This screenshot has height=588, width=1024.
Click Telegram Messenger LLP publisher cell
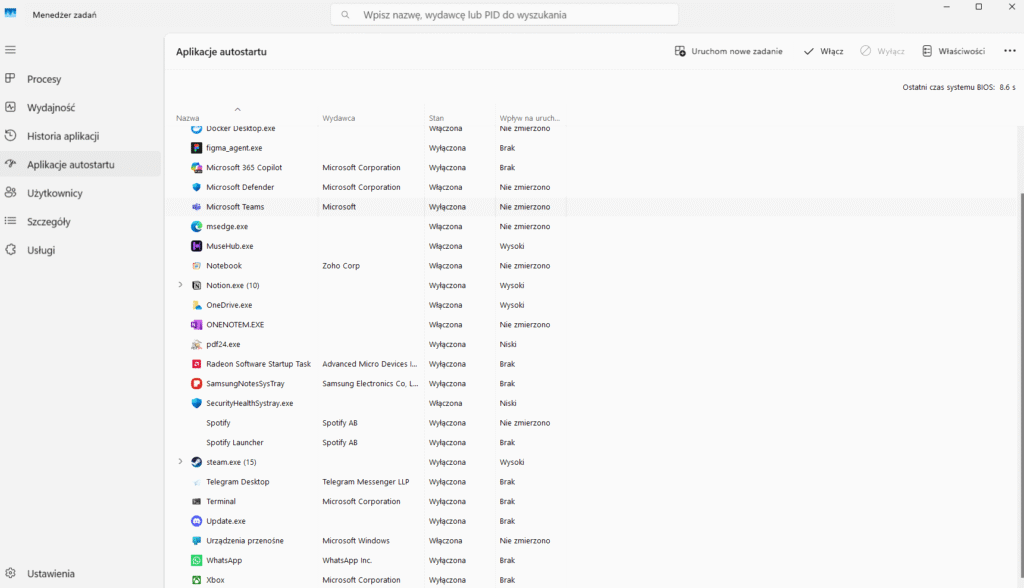pos(366,482)
